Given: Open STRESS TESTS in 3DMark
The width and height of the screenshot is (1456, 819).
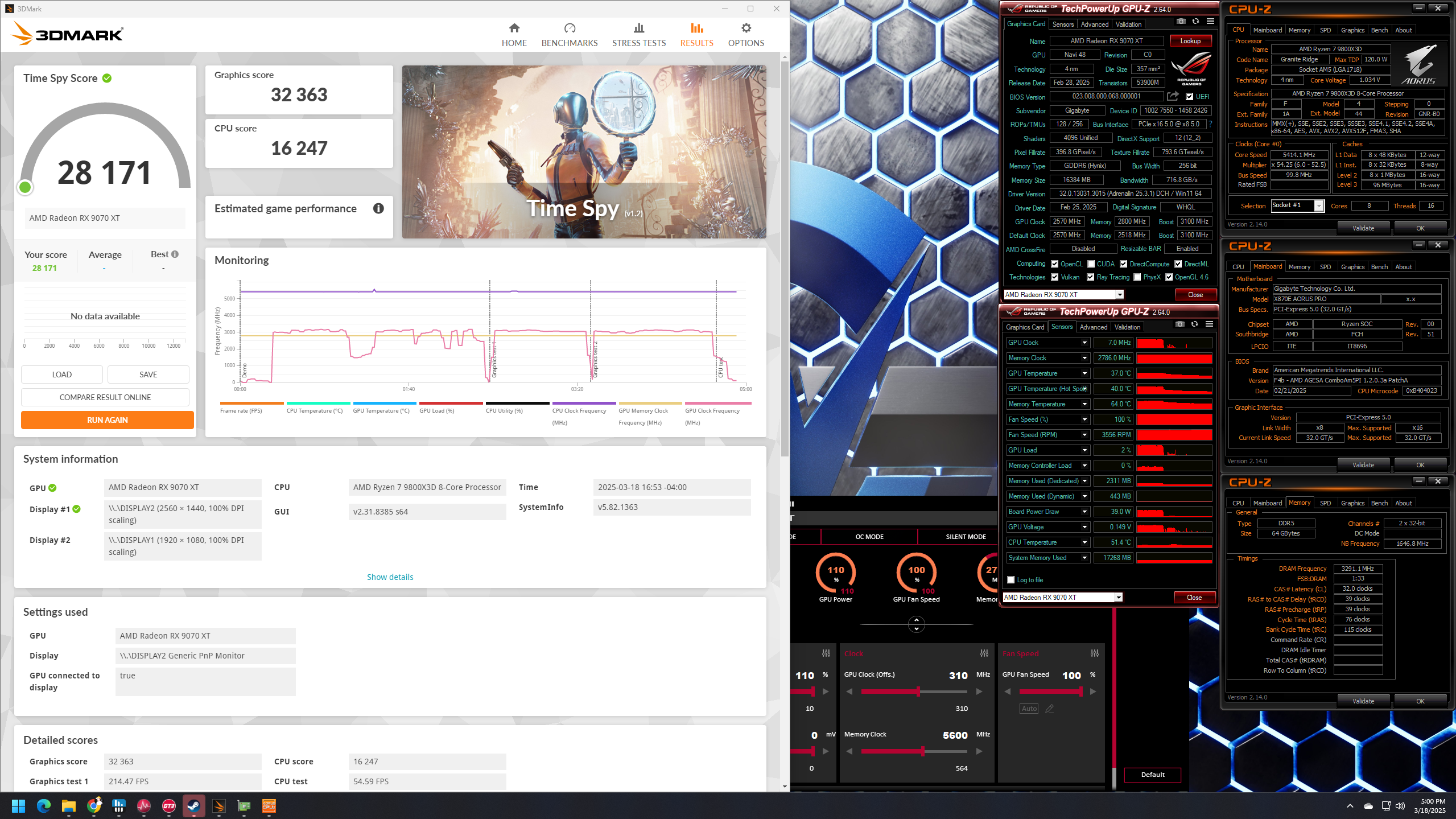Looking at the screenshot, I should 638,35.
